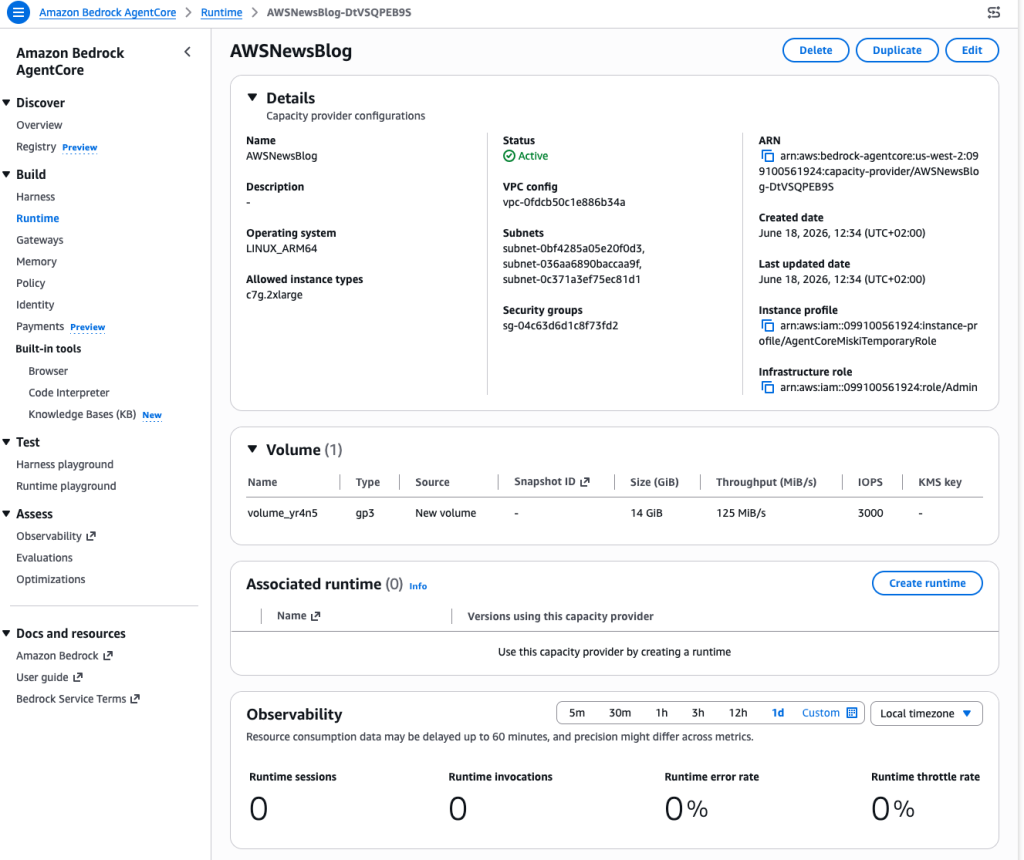Viewport: 1024px width, 860px height.
Task: Open the Associated runtime Info link
Action: pyautogui.click(x=418, y=586)
